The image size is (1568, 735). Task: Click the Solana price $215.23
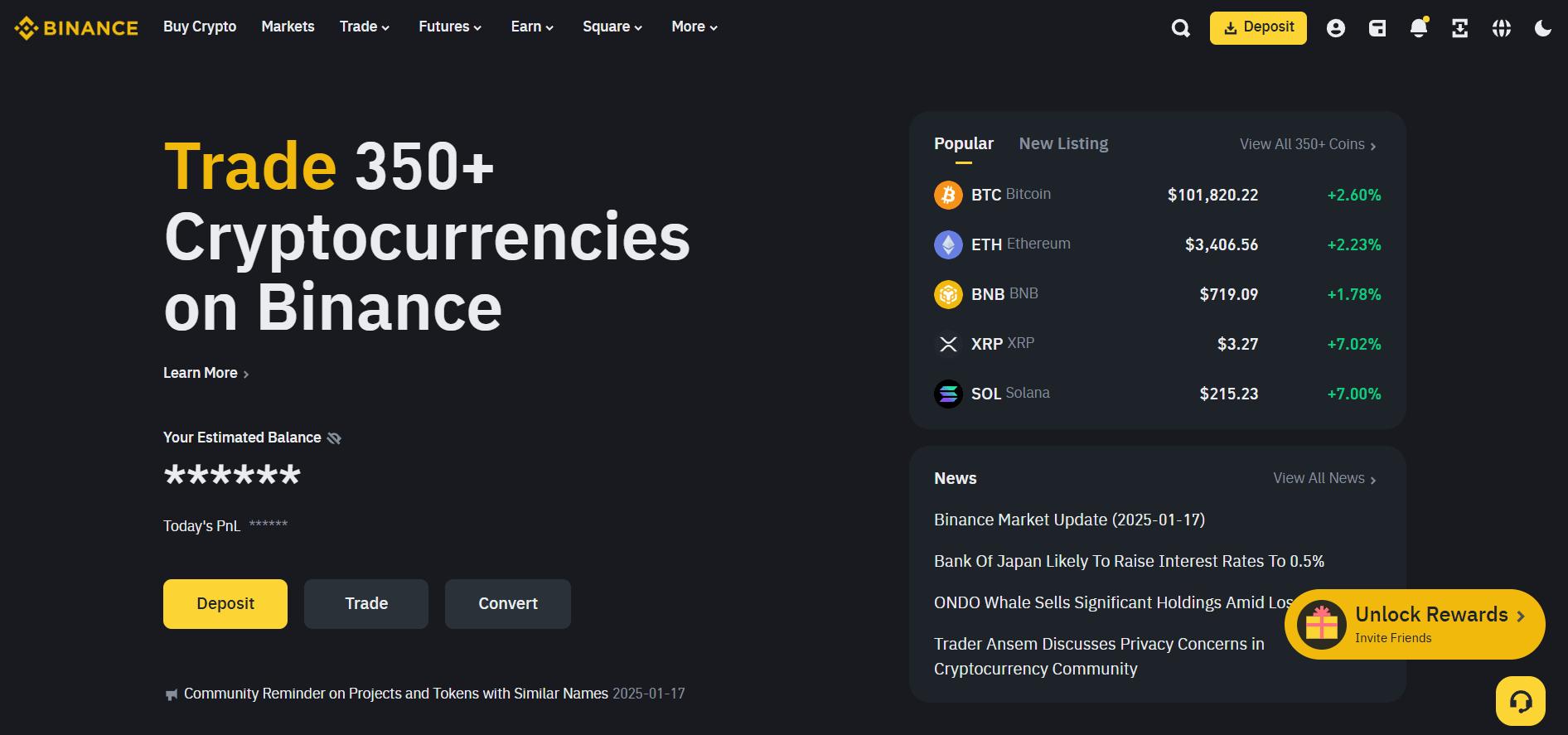[1229, 394]
